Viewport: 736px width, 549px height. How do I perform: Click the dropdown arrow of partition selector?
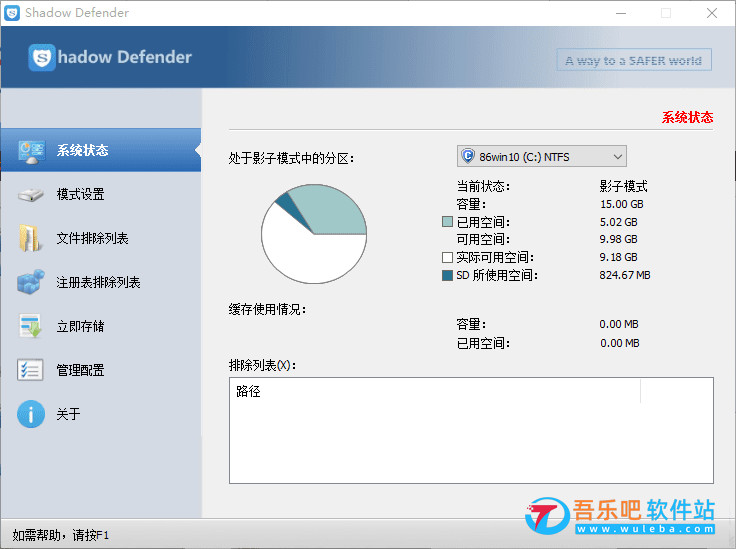(x=618, y=157)
